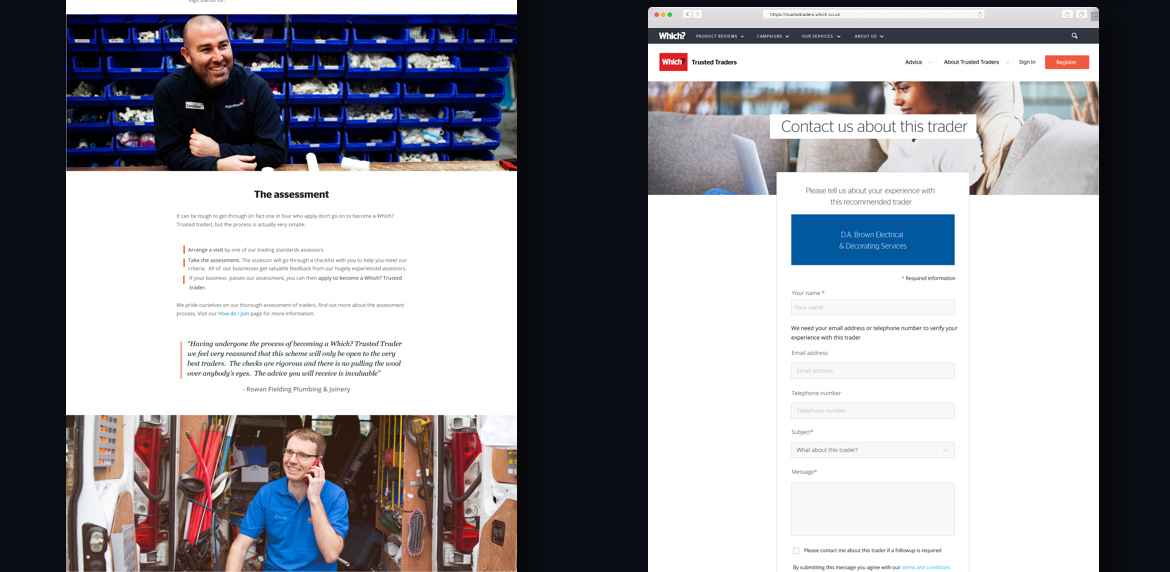Image resolution: width=1170 pixels, height=572 pixels.
Task: Click the Sign in link
Action: [x=1027, y=62]
